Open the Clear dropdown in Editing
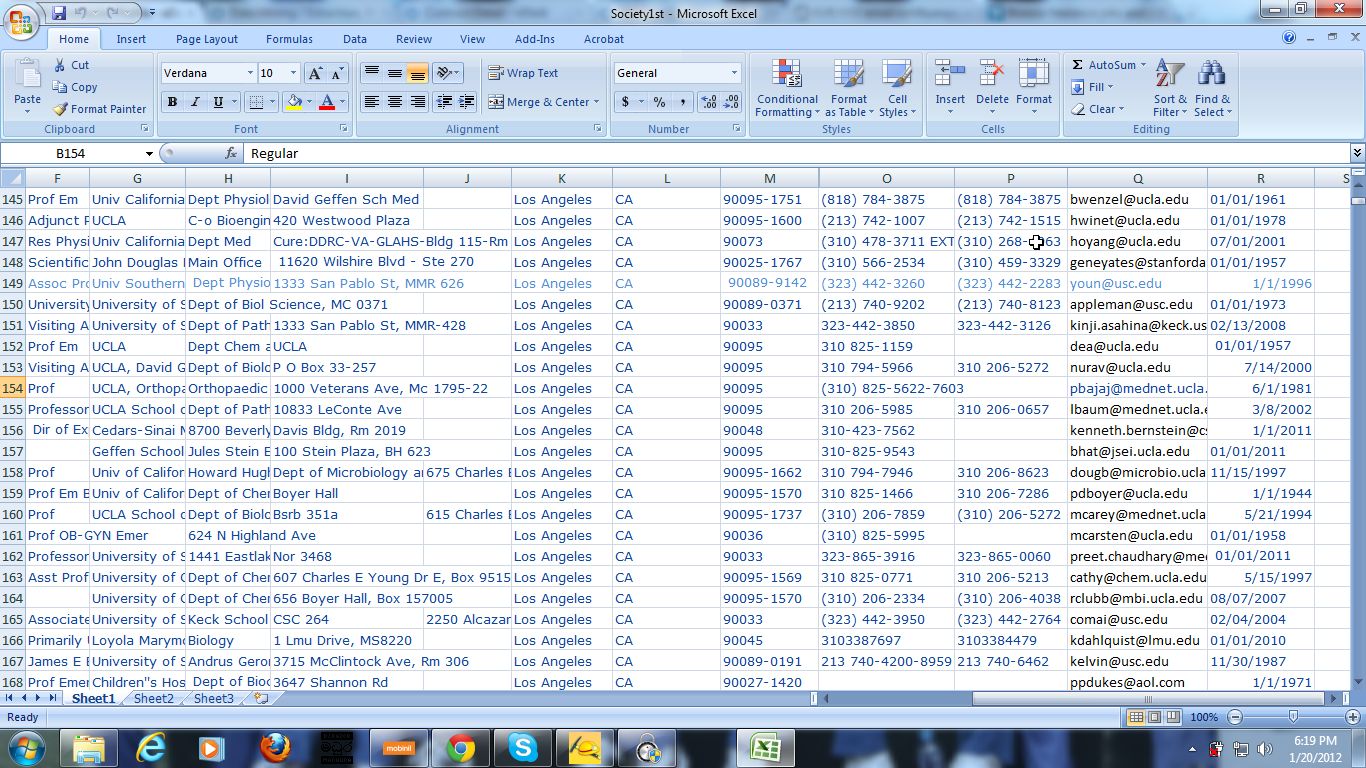Screen dimensions: 1366x768 coord(1098,109)
